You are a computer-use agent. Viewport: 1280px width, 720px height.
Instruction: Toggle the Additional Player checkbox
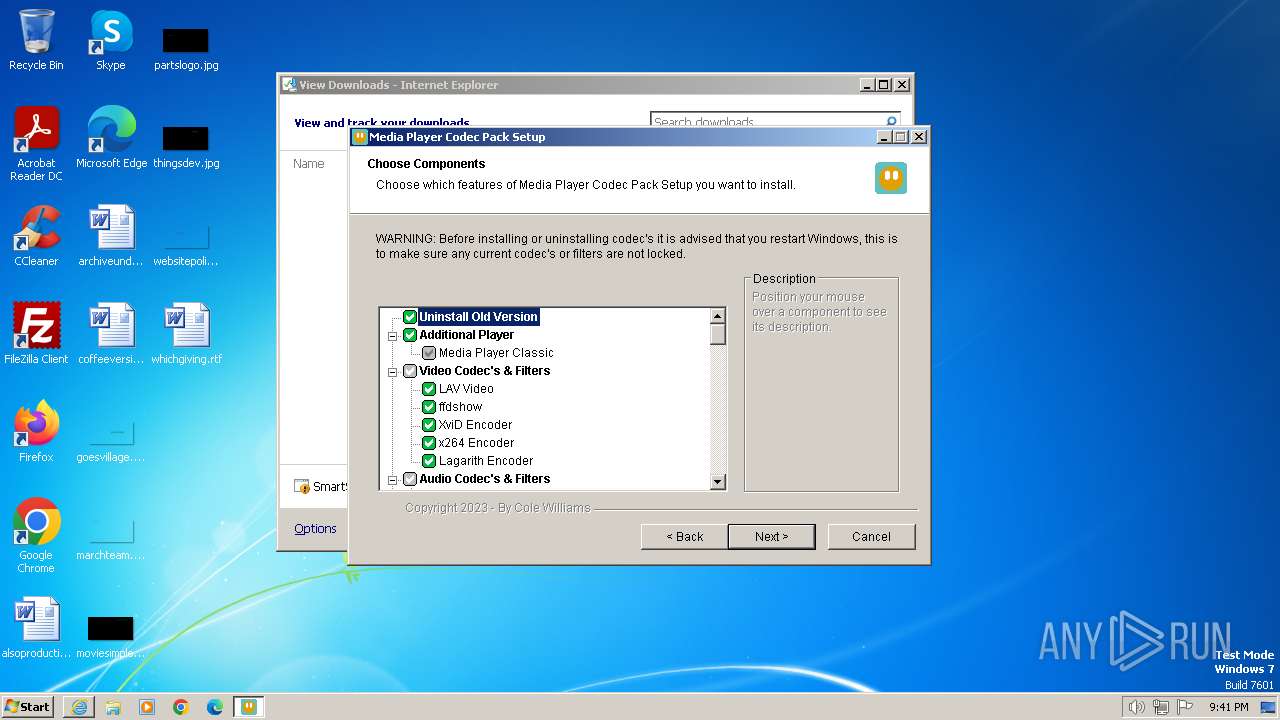(410, 335)
